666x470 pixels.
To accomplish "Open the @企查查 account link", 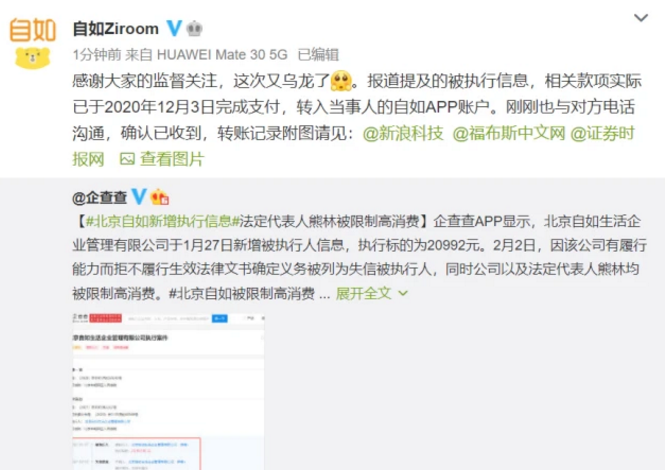I will (x=100, y=197).
